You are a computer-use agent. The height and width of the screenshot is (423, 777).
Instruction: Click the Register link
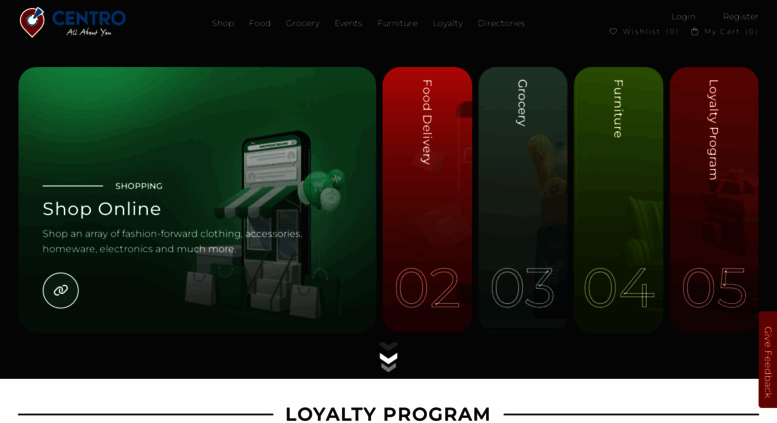pyautogui.click(x=740, y=17)
